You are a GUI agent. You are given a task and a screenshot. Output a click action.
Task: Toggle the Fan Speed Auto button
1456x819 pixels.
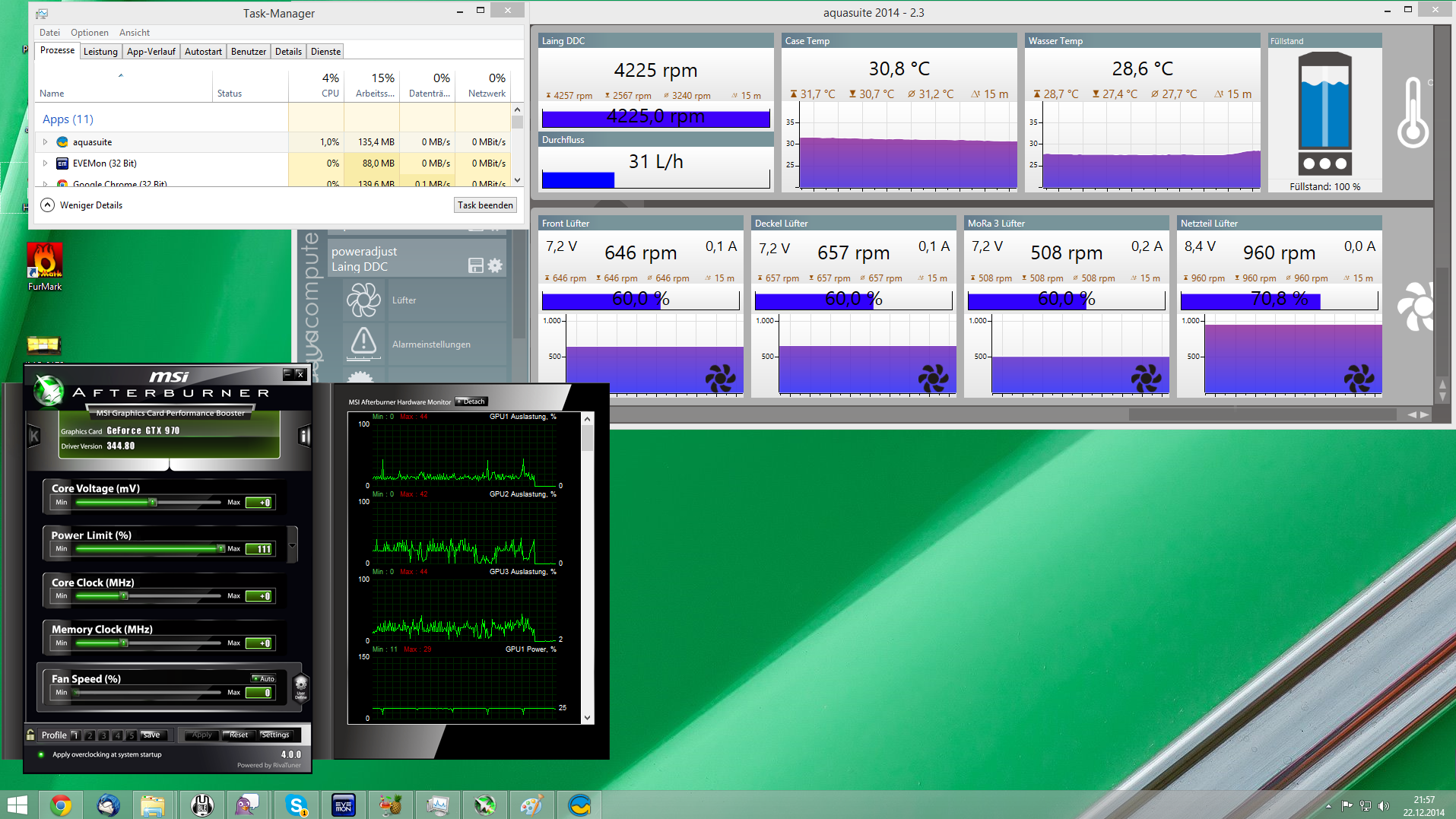coord(264,678)
